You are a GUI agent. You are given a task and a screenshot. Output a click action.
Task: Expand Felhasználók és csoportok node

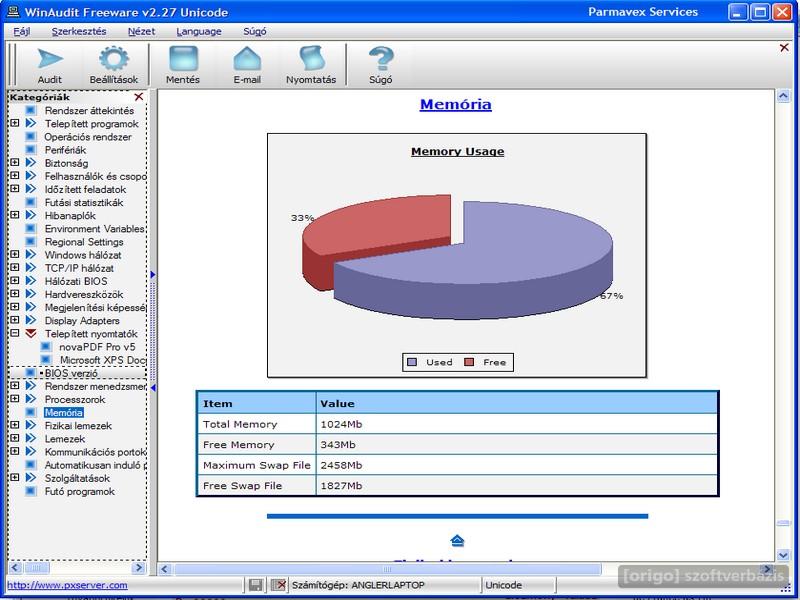tap(15, 176)
